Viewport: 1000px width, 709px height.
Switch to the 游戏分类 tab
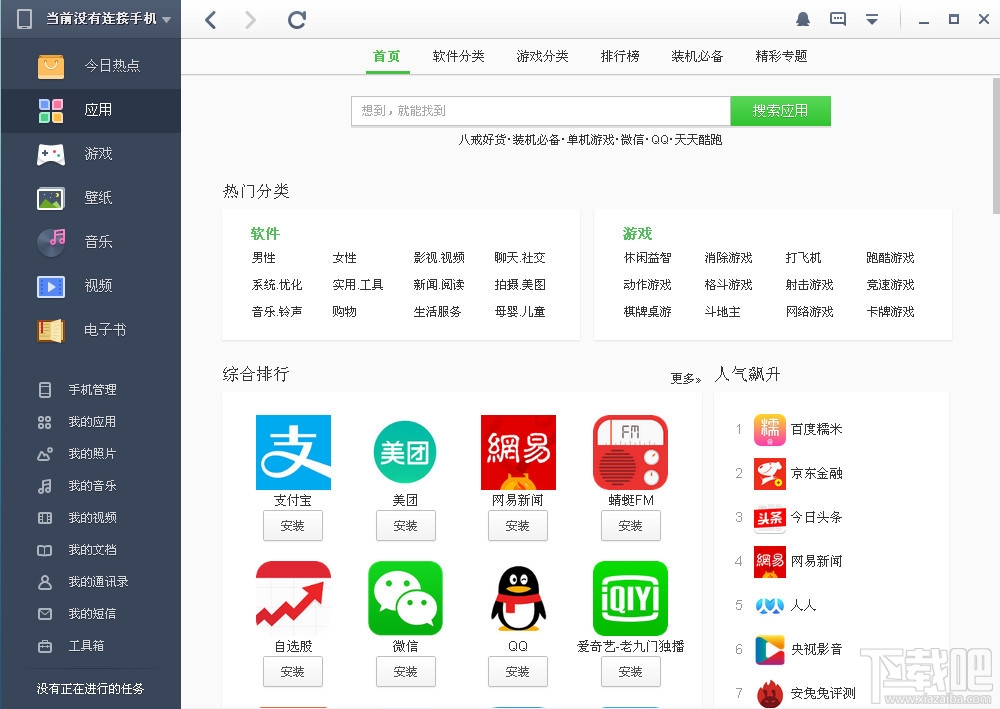coord(542,56)
